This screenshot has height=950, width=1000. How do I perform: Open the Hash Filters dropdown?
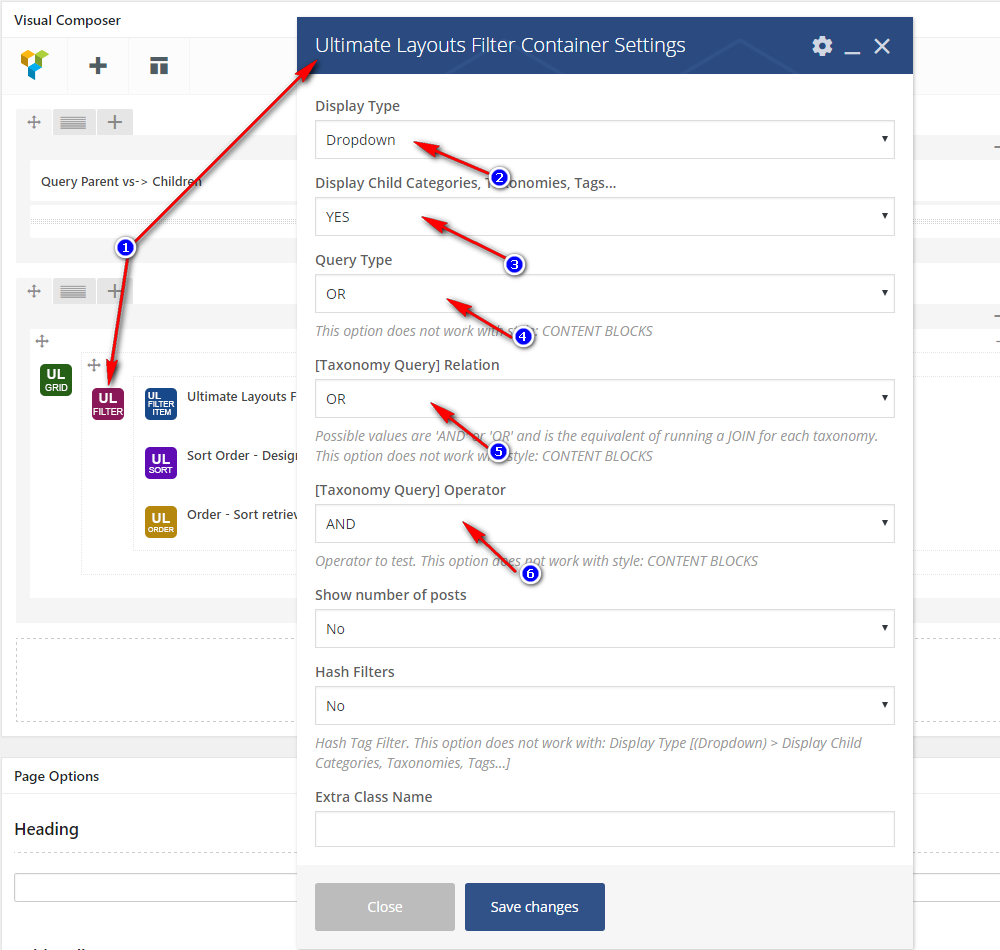click(604, 706)
